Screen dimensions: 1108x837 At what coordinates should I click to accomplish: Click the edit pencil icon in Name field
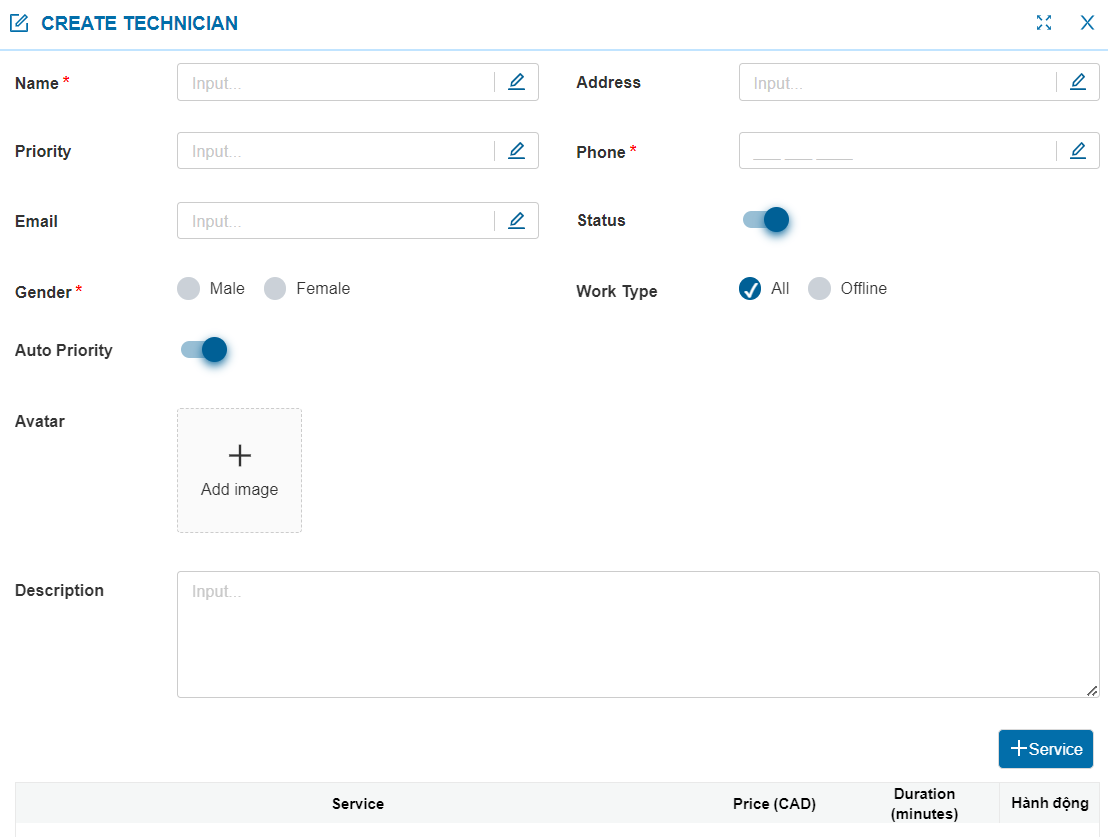click(x=517, y=82)
